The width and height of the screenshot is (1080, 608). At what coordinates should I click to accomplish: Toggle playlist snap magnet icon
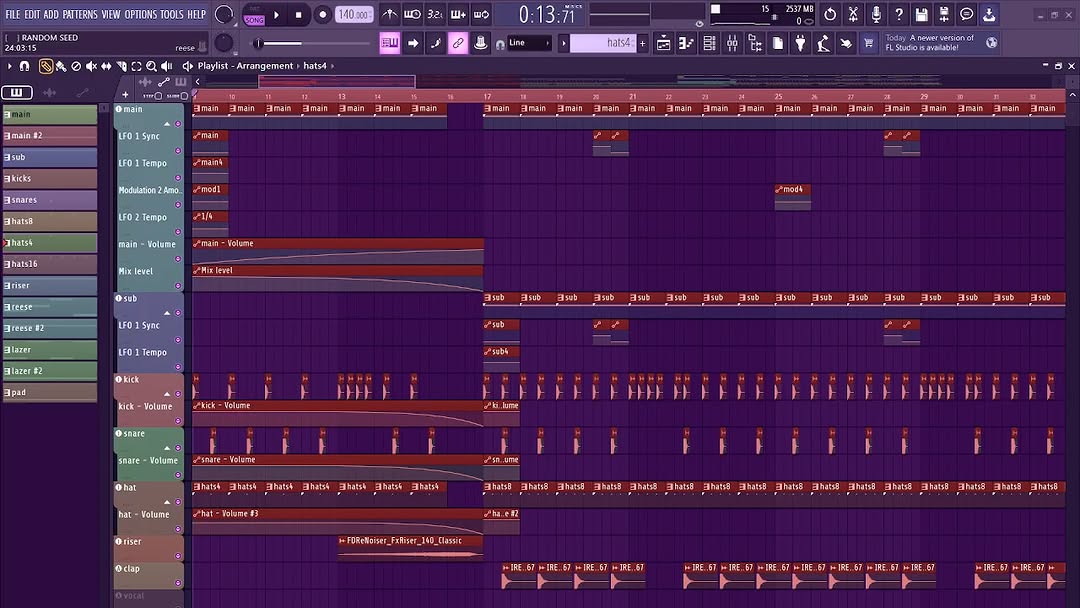[x=24, y=66]
